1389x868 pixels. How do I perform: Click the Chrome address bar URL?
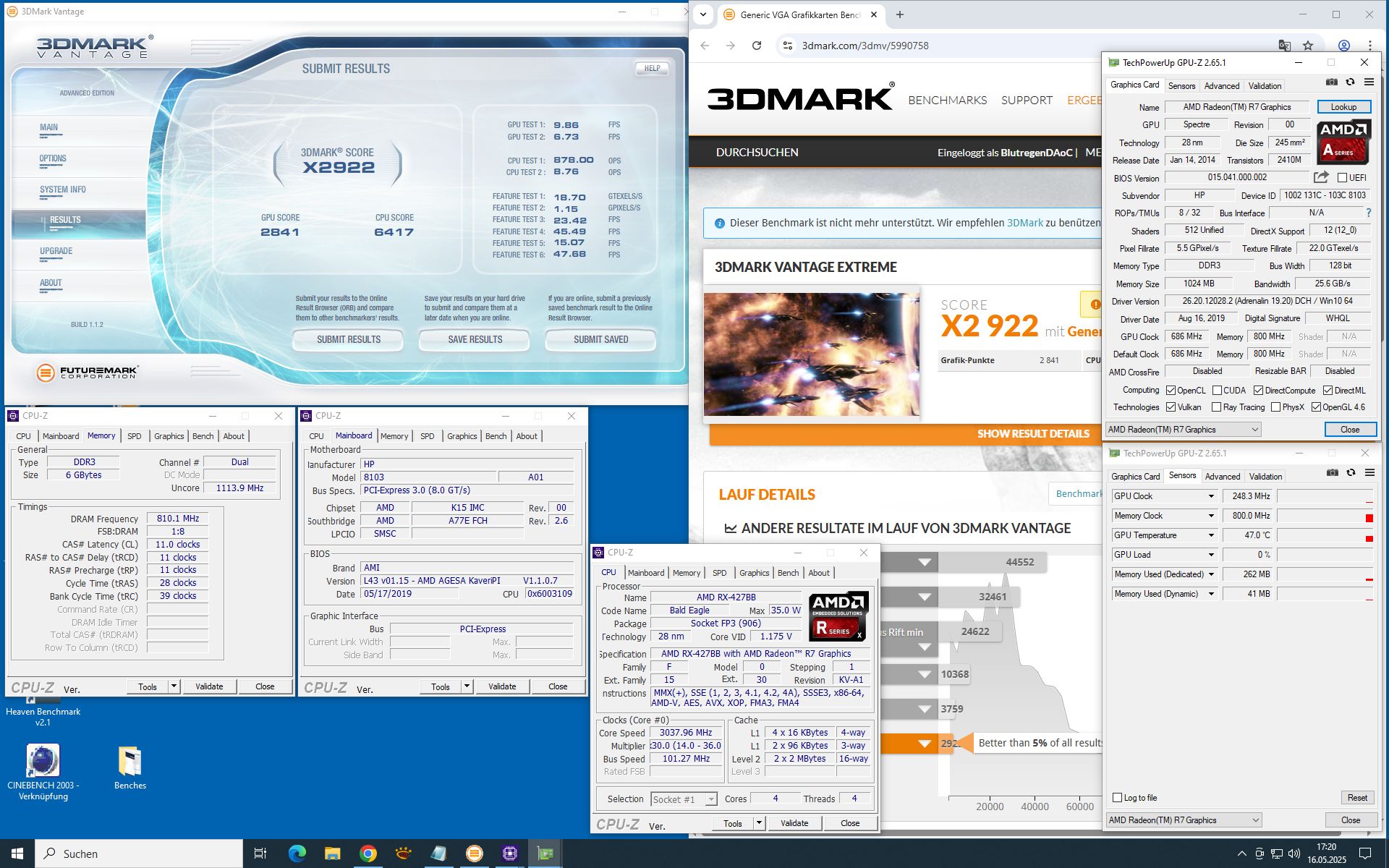[865, 46]
